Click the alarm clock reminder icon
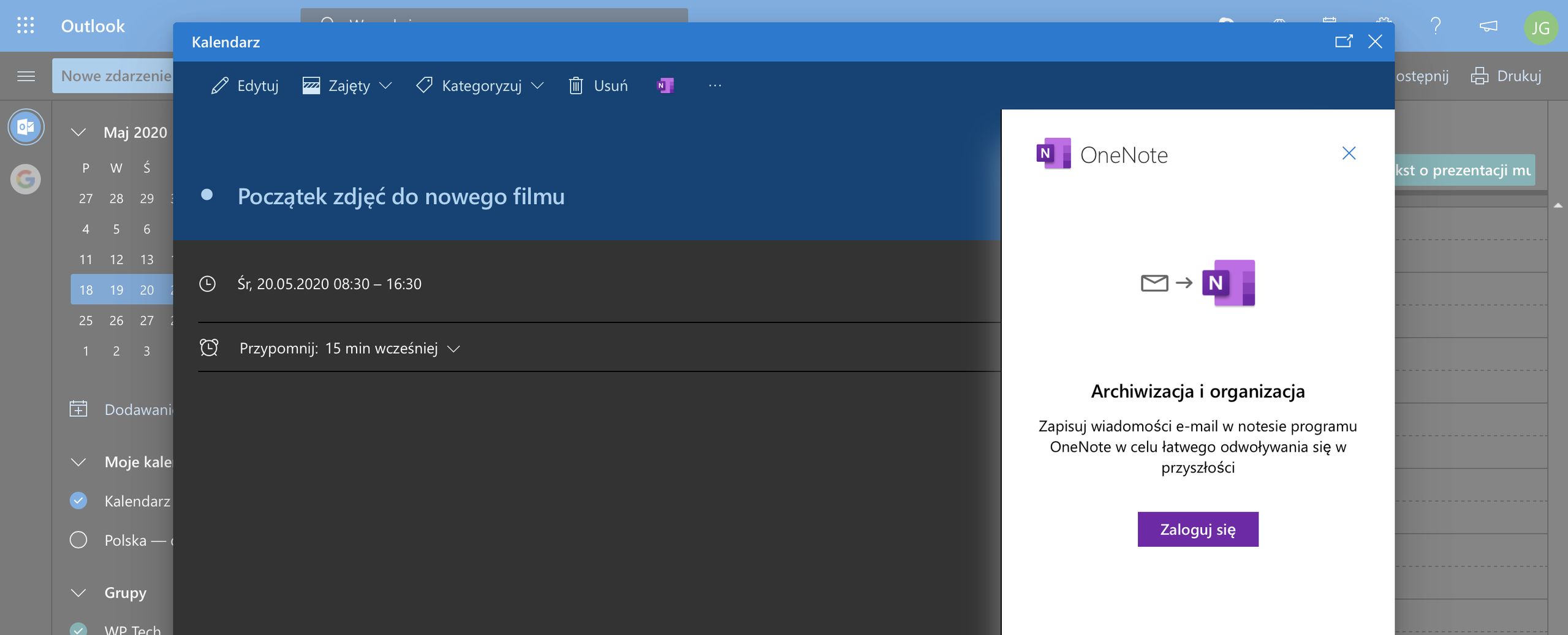This screenshot has width=1568, height=635. coord(209,348)
